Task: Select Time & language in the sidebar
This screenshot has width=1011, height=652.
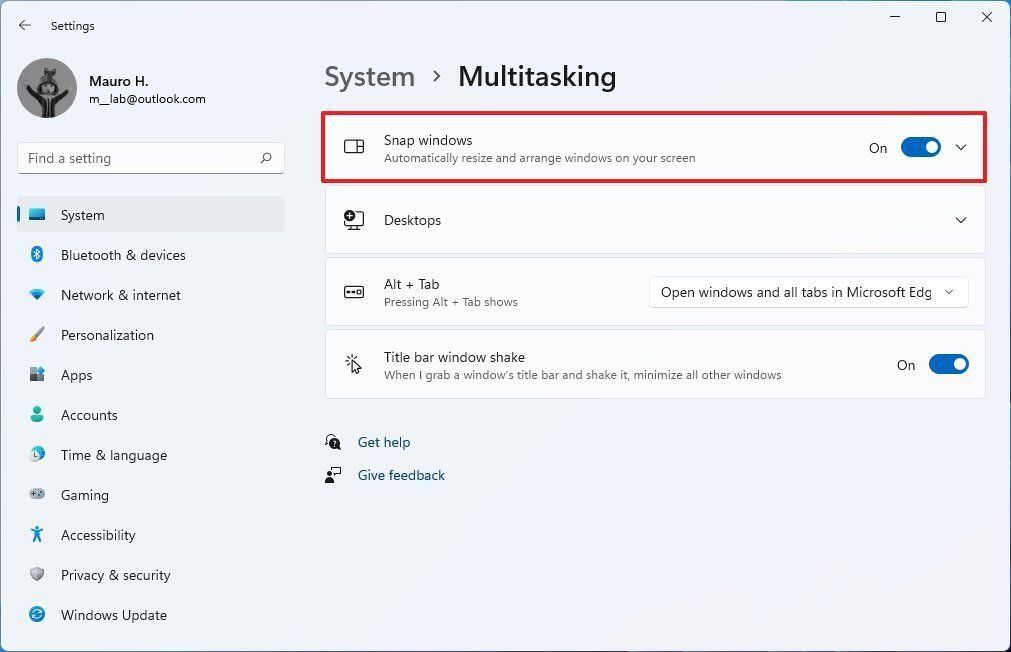Action: click(x=113, y=455)
